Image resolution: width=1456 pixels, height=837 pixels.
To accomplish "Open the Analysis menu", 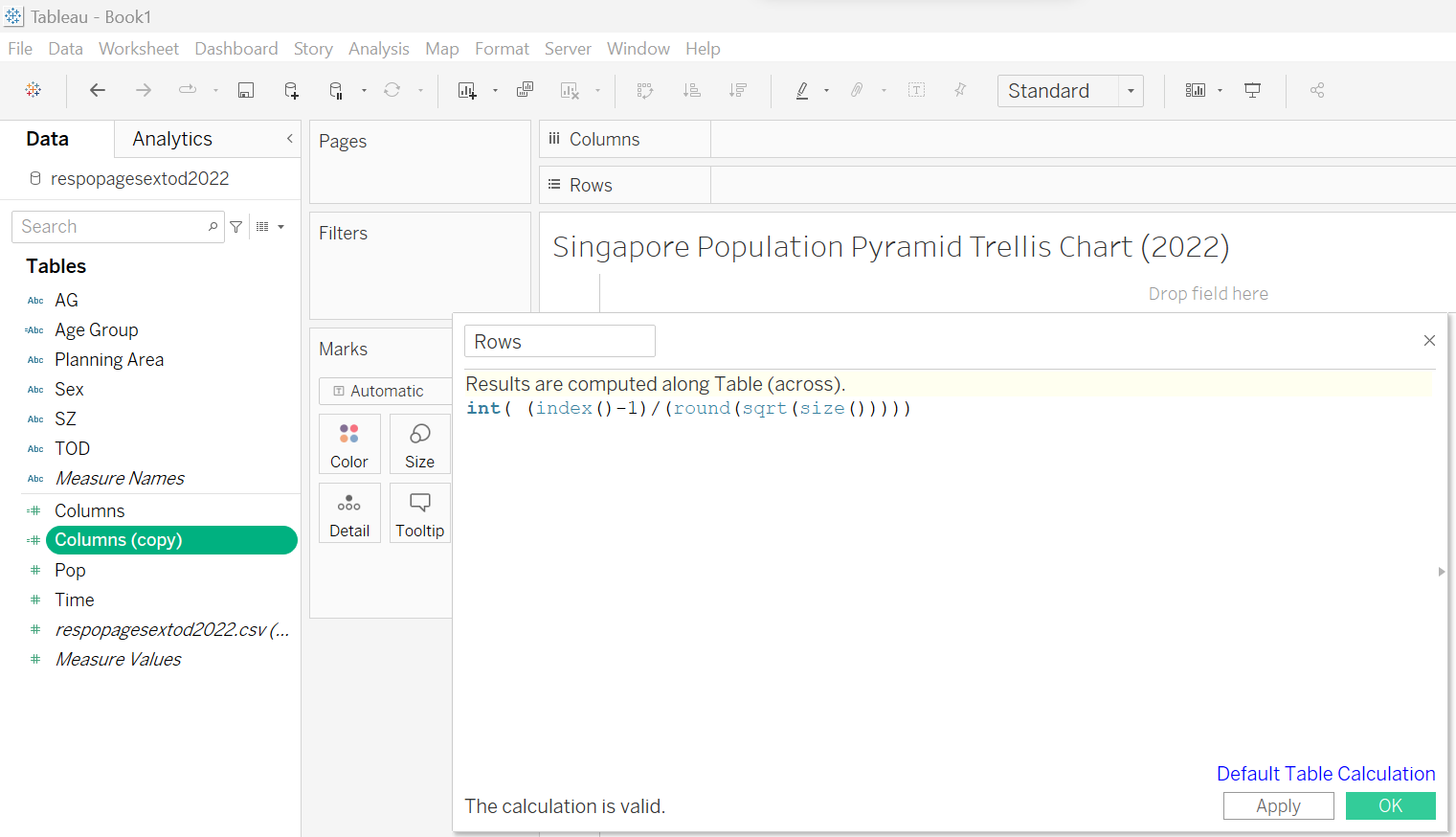I will coord(378,49).
